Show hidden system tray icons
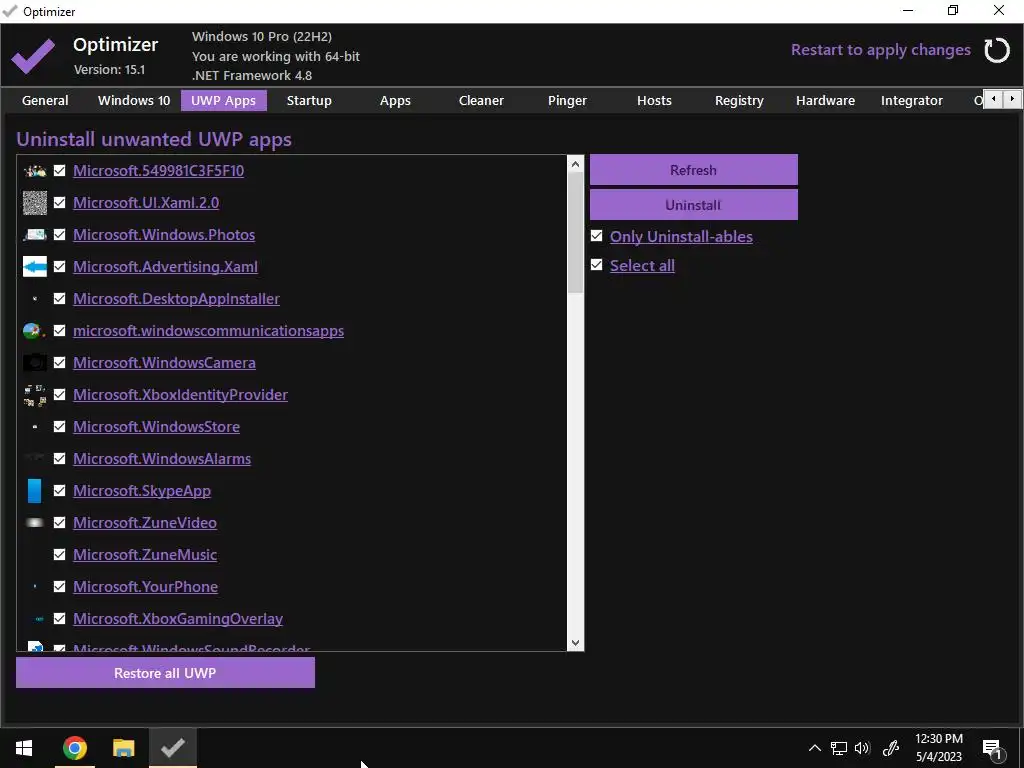Screen dimensions: 1024x768 click(x=814, y=748)
